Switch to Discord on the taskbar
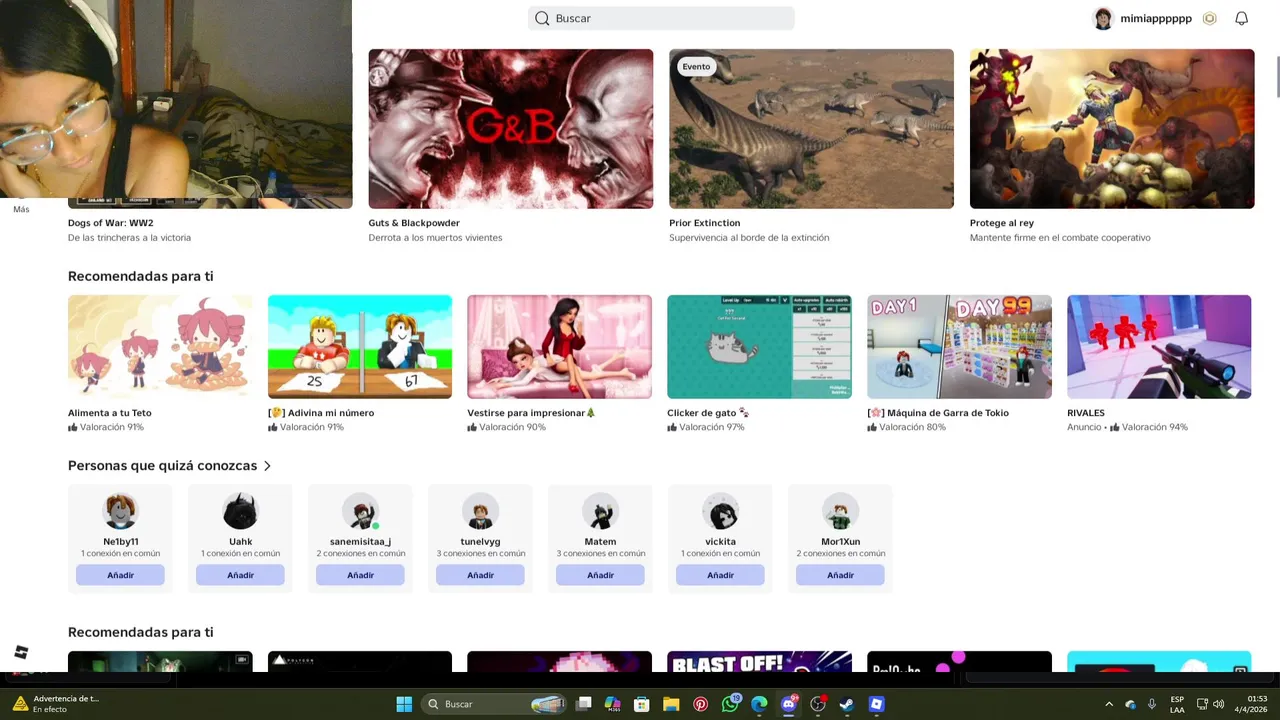 tap(788, 704)
